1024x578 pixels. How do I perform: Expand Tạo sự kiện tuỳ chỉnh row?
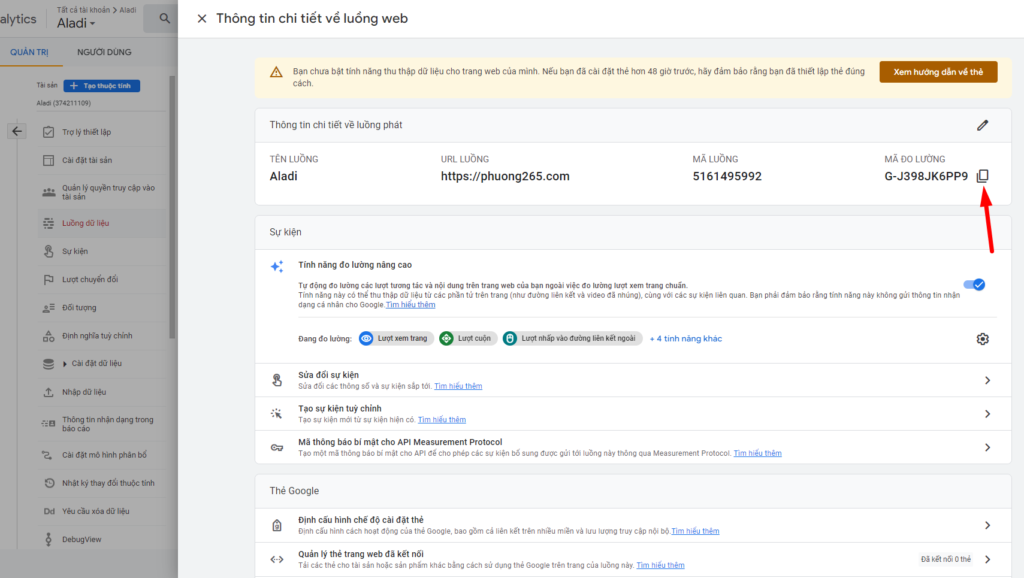[x=986, y=414]
